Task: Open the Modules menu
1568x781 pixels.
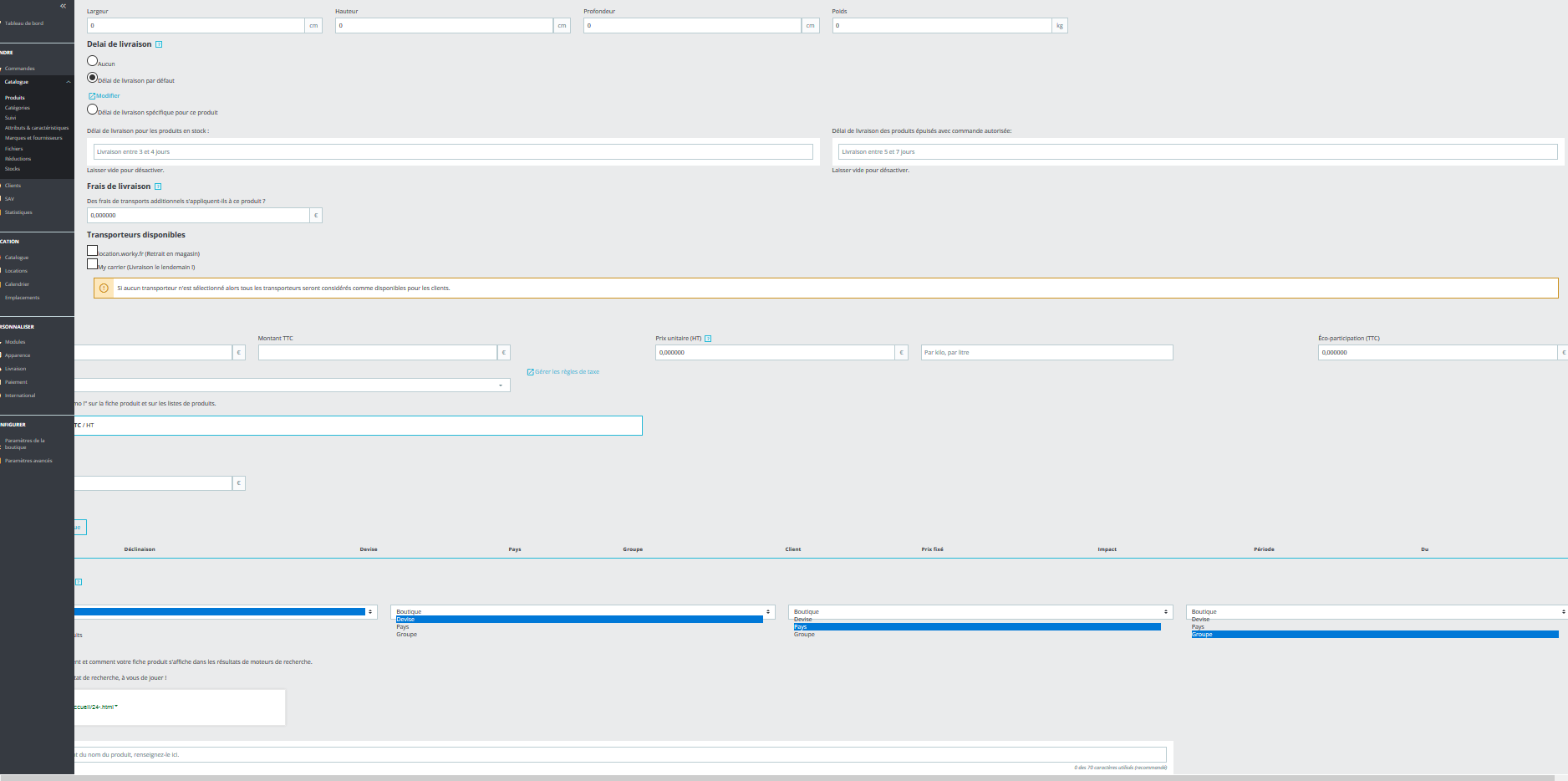Action: 15,342
